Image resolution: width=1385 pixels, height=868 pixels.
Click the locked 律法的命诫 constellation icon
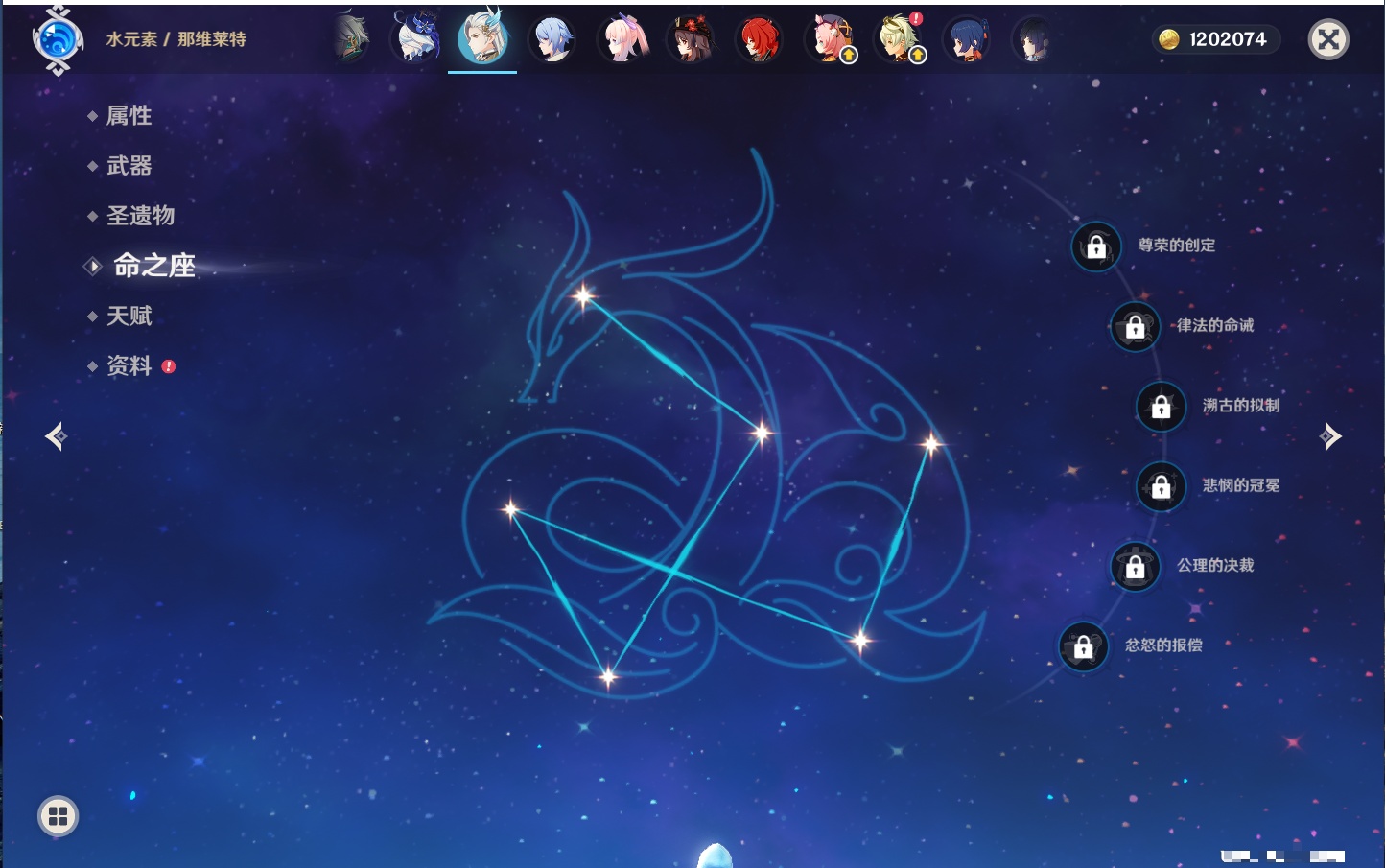[x=1135, y=327]
